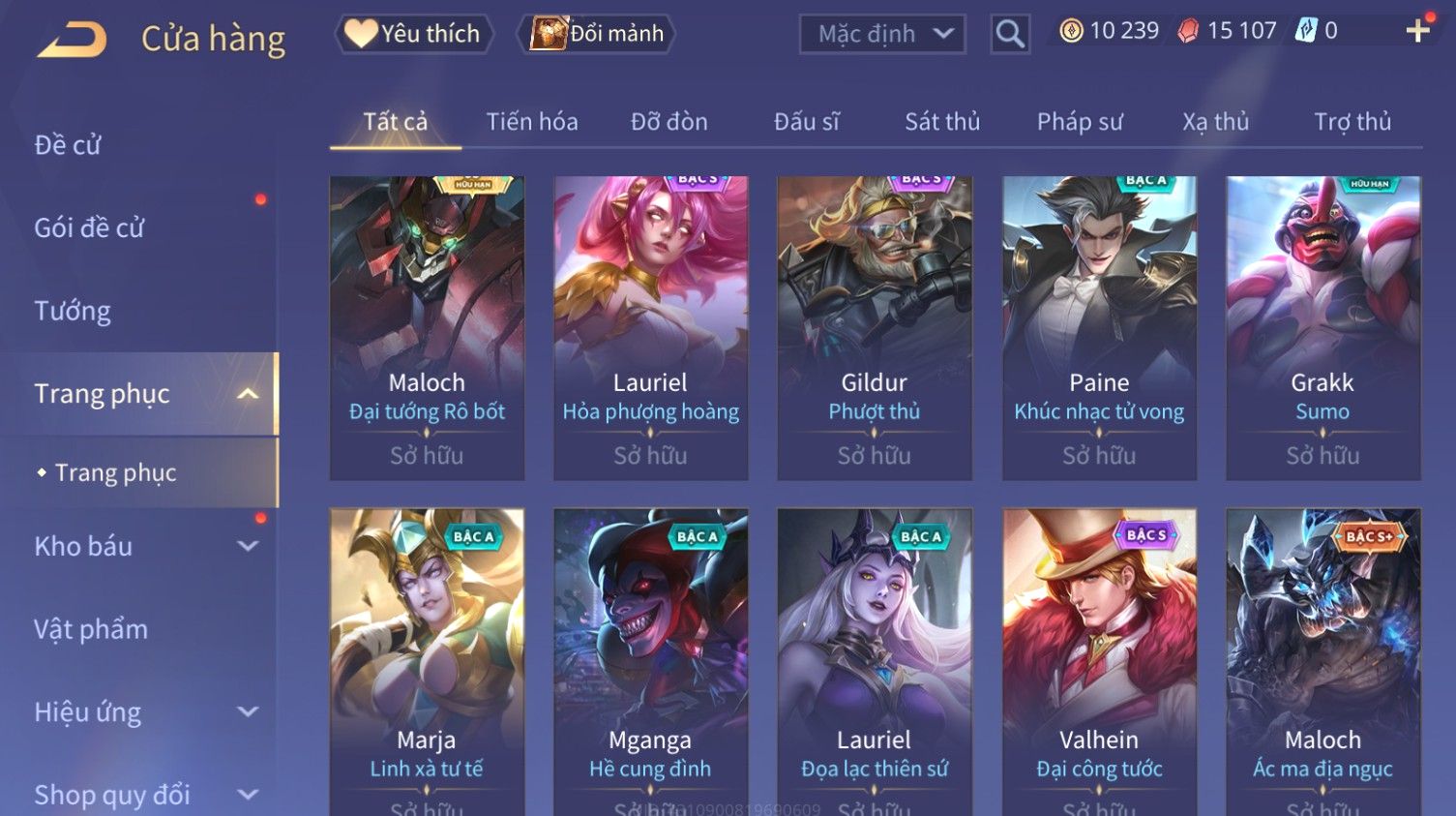Open Đổi mảnh fragment exchange chest
The height and width of the screenshot is (816, 1456).
[x=597, y=34]
